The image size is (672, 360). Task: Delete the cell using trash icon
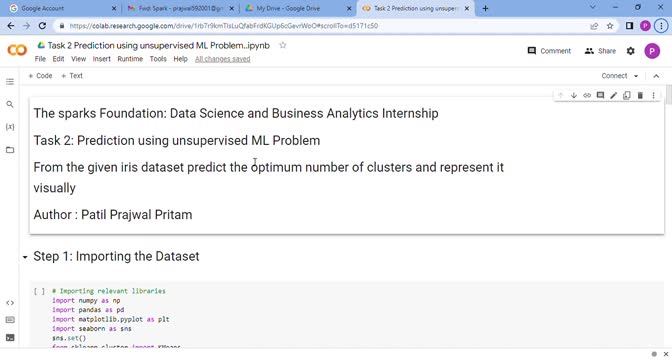(640, 96)
